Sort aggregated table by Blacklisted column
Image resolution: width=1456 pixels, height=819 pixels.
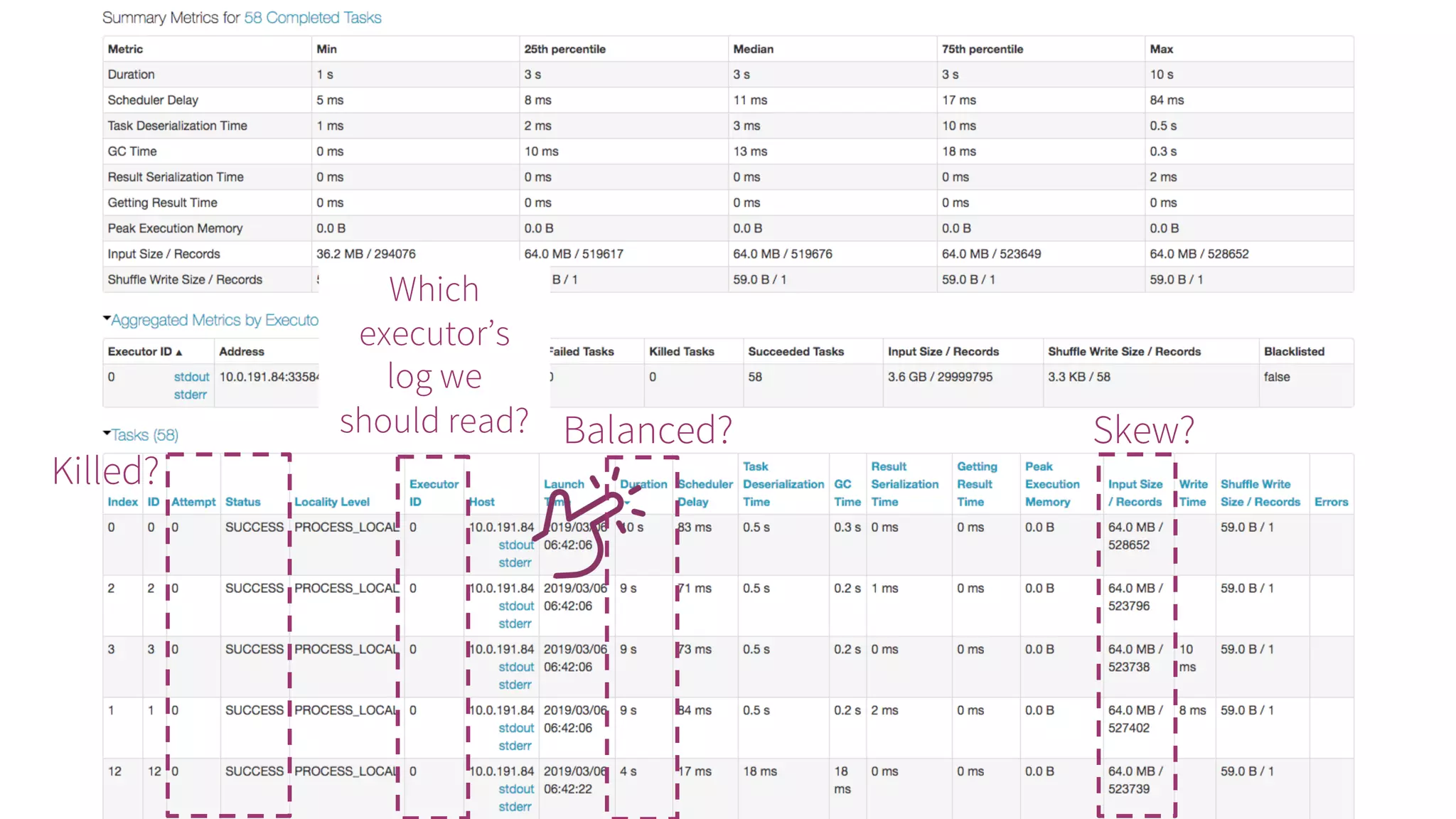point(1294,351)
